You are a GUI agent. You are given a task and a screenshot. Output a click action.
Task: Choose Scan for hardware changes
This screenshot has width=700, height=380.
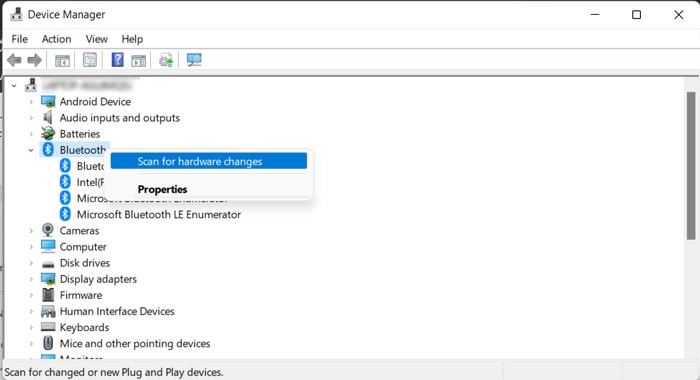click(208, 161)
